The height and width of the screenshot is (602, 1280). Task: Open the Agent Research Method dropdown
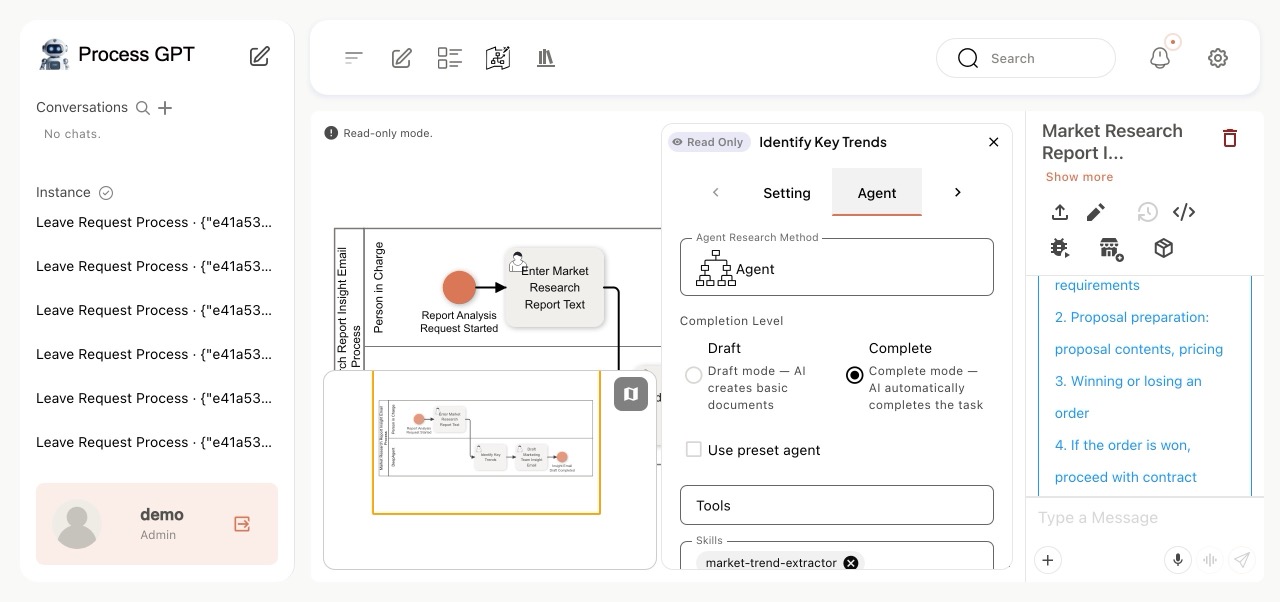[x=837, y=268]
